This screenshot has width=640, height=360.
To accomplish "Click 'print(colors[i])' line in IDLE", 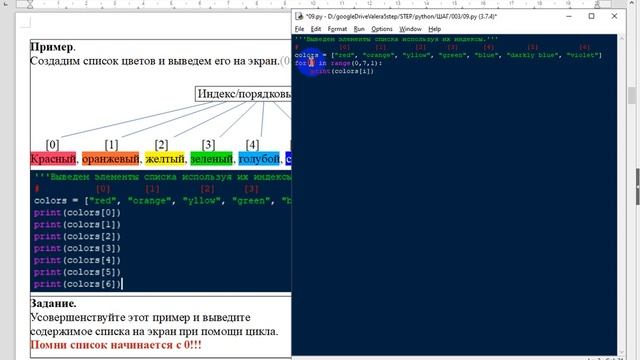I will tap(342, 71).
